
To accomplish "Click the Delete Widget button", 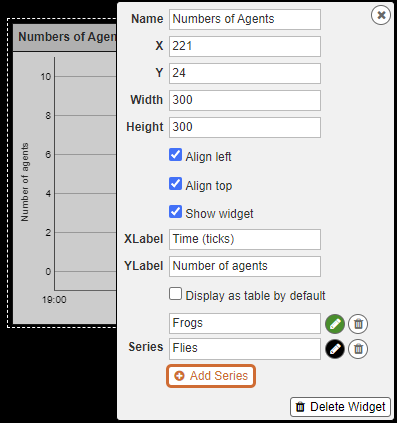I will pos(340,407).
